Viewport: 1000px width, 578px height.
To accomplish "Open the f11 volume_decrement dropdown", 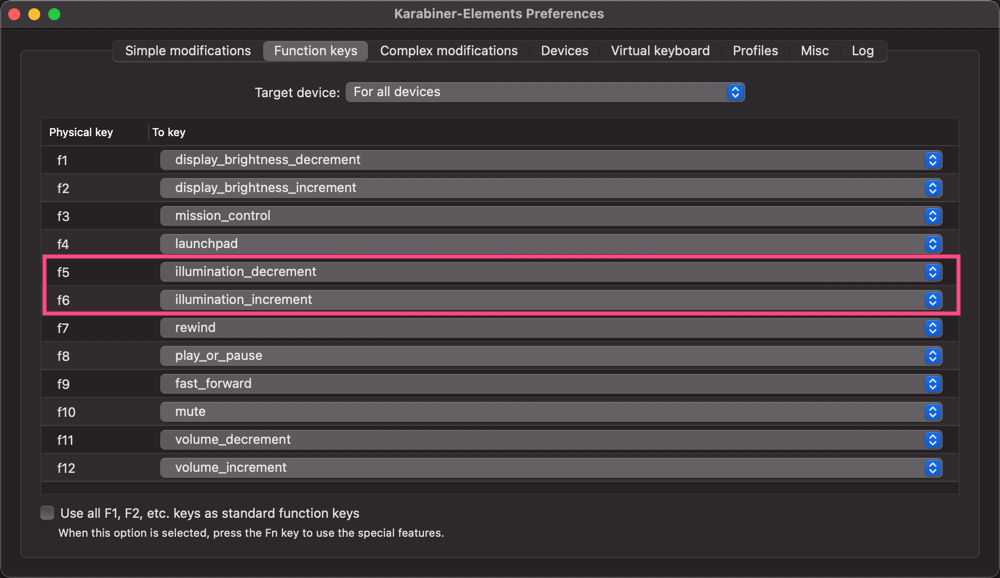I will coord(551,440).
